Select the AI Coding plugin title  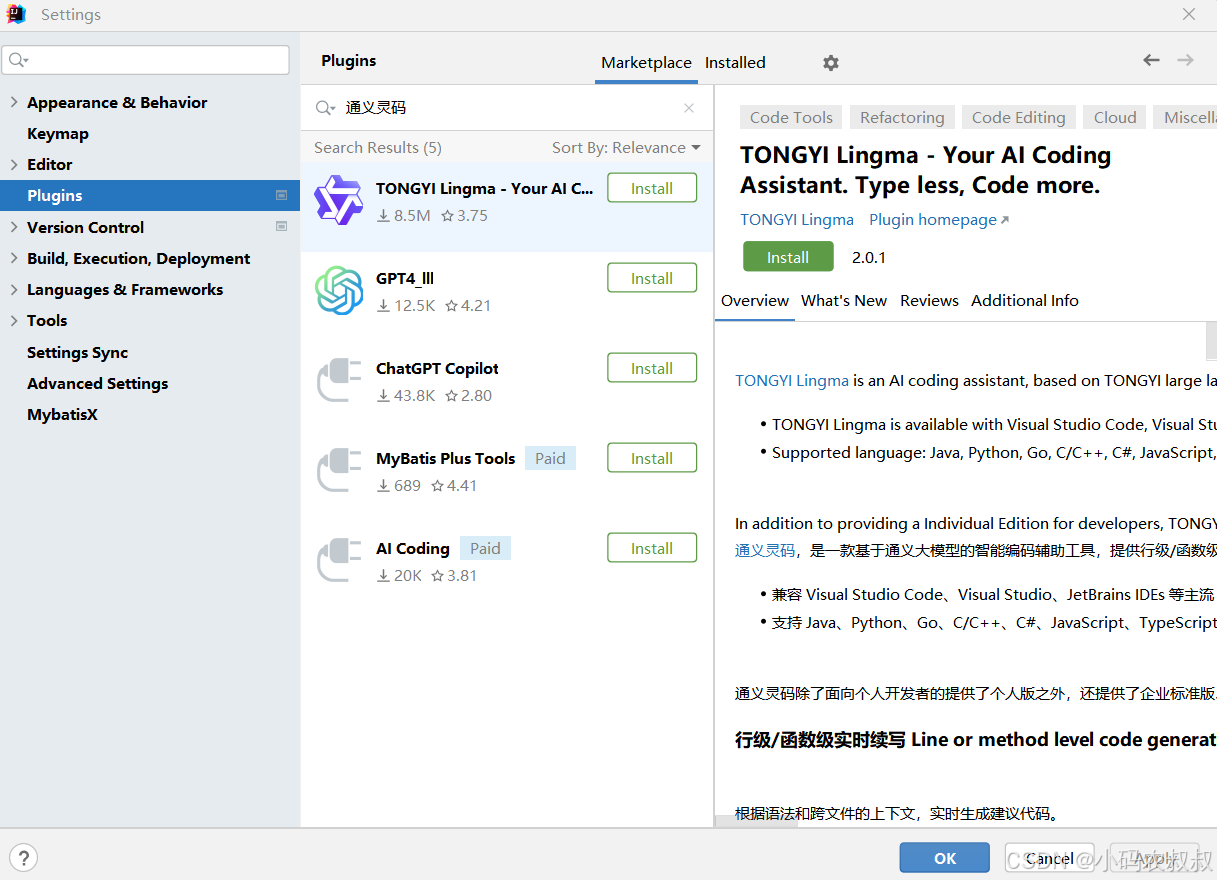tap(412, 548)
